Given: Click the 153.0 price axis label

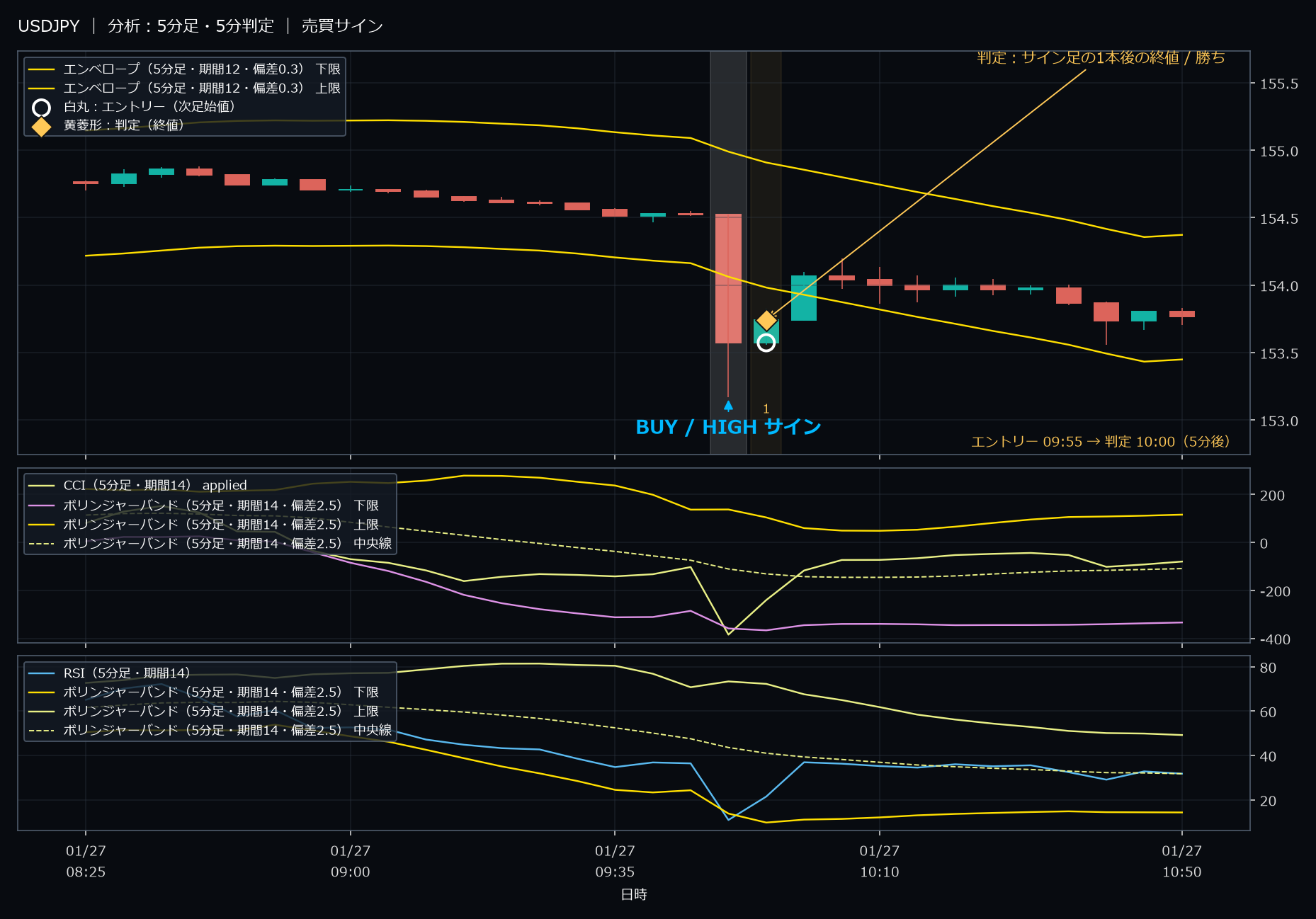Looking at the screenshot, I should pyautogui.click(x=1279, y=421).
